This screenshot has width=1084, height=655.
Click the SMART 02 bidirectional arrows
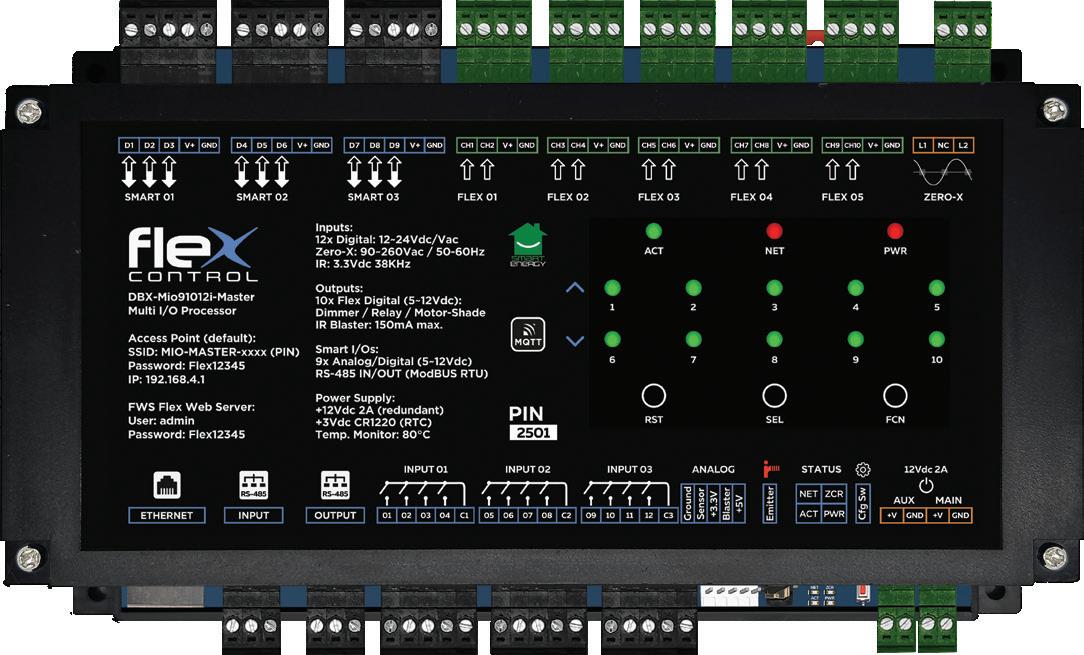coord(261,172)
